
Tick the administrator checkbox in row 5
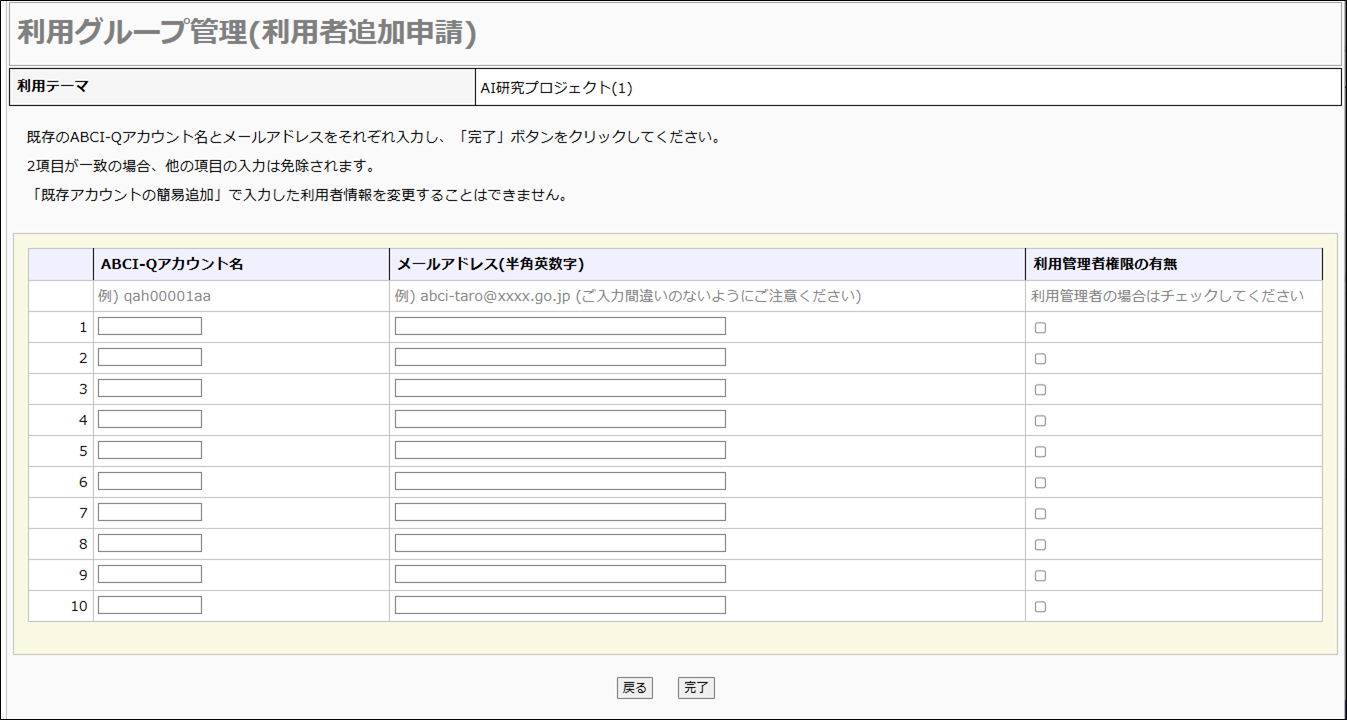(1040, 451)
